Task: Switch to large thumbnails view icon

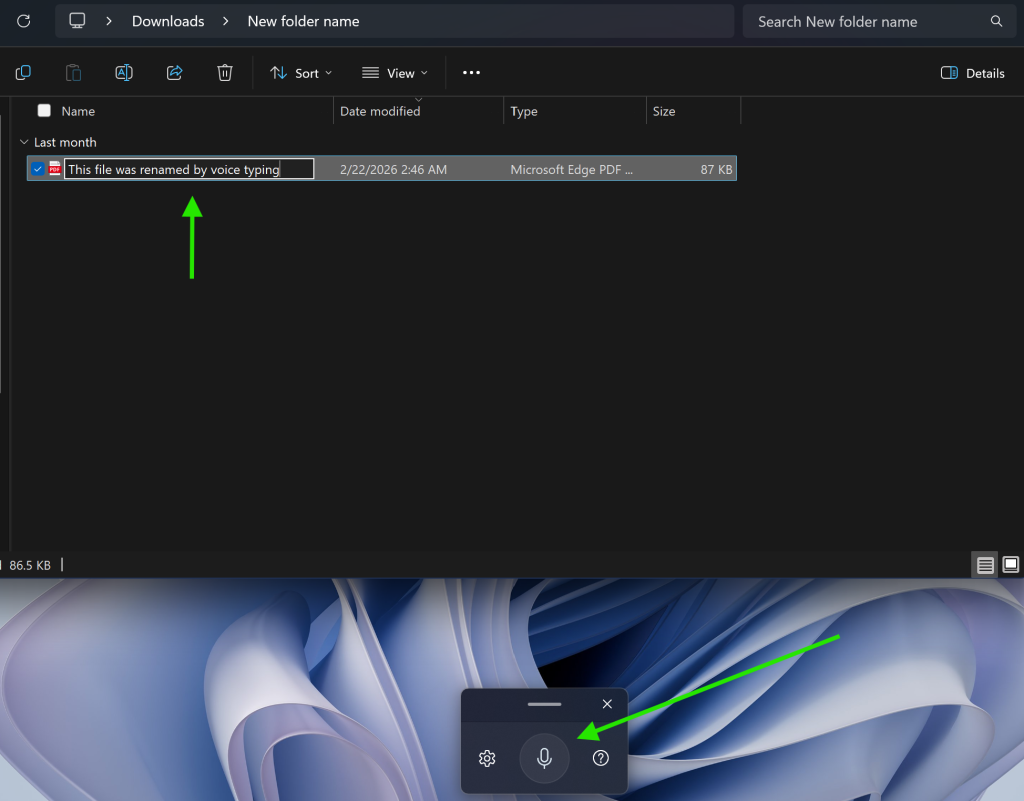Action: coord(1010,565)
